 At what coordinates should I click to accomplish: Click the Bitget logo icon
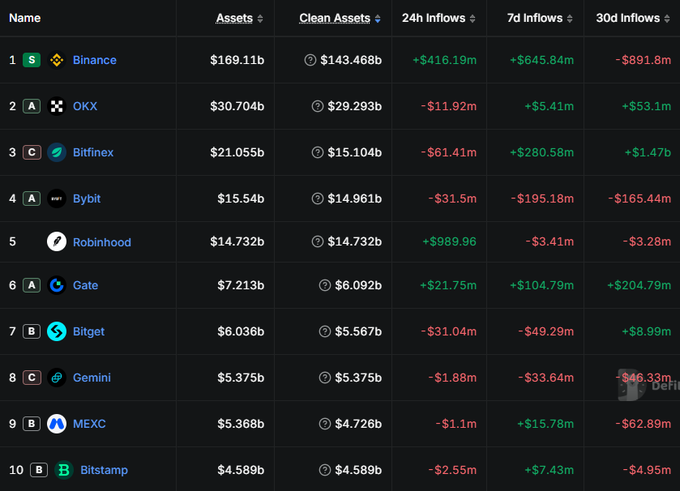(56, 331)
